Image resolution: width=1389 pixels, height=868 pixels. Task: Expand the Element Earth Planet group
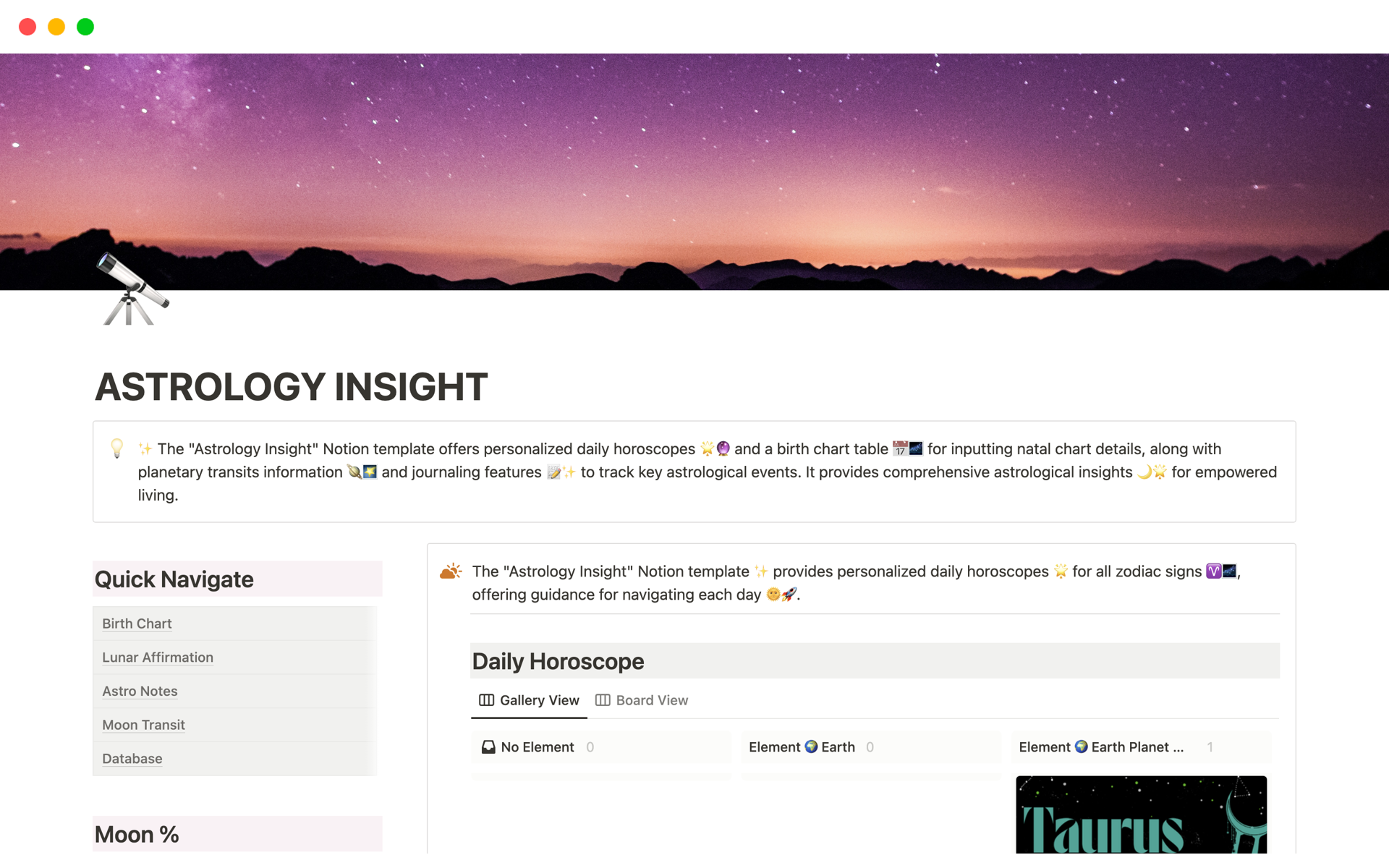coord(1099,746)
